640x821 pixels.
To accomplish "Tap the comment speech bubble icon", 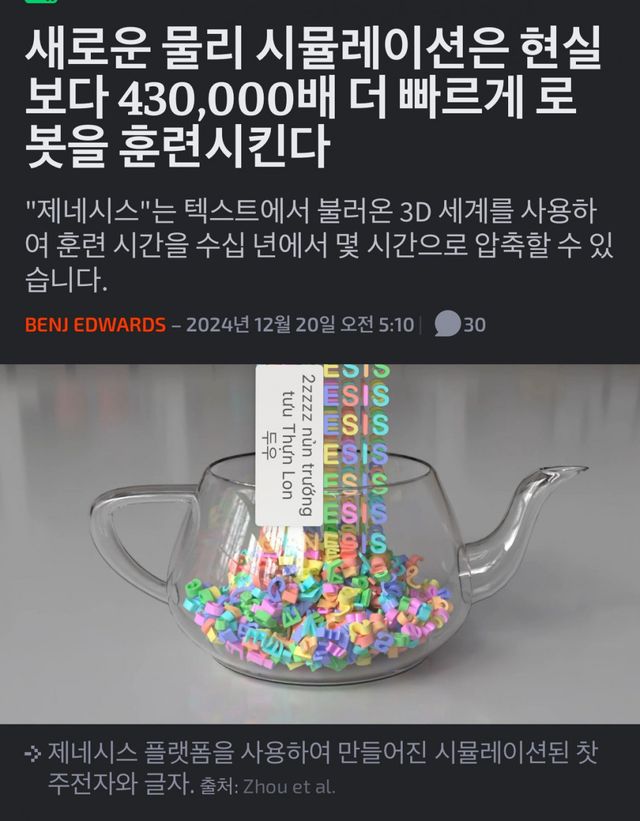I will click(447, 324).
